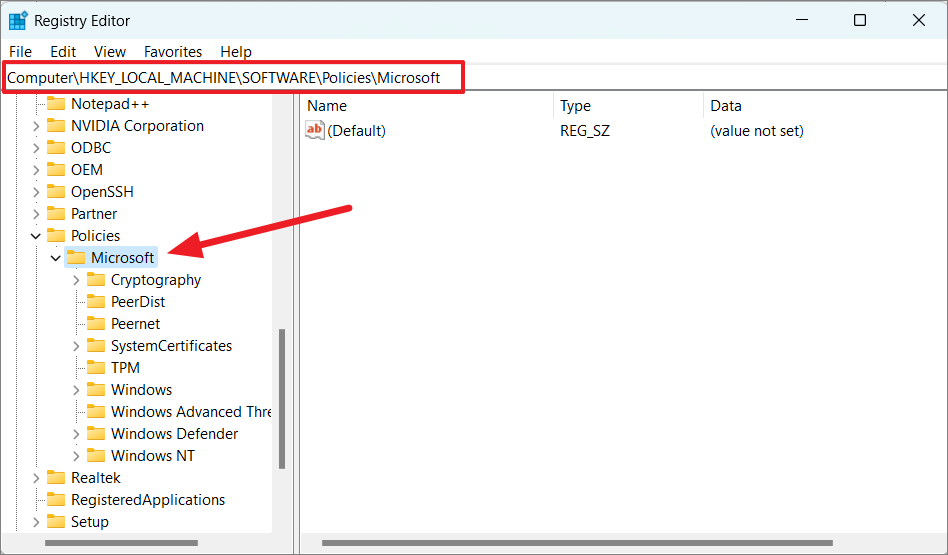Expand the Windows NT key
Image resolution: width=948 pixels, height=555 pixels.
[76, 456]
